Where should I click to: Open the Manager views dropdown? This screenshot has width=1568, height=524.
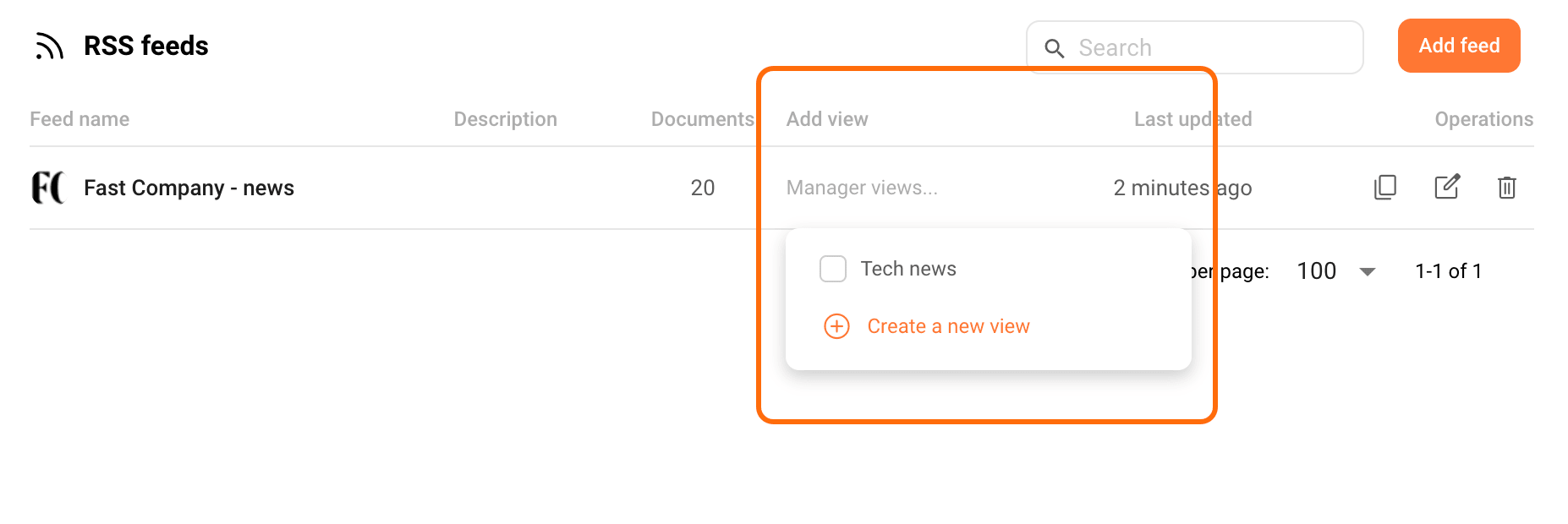tap(861, 188)
